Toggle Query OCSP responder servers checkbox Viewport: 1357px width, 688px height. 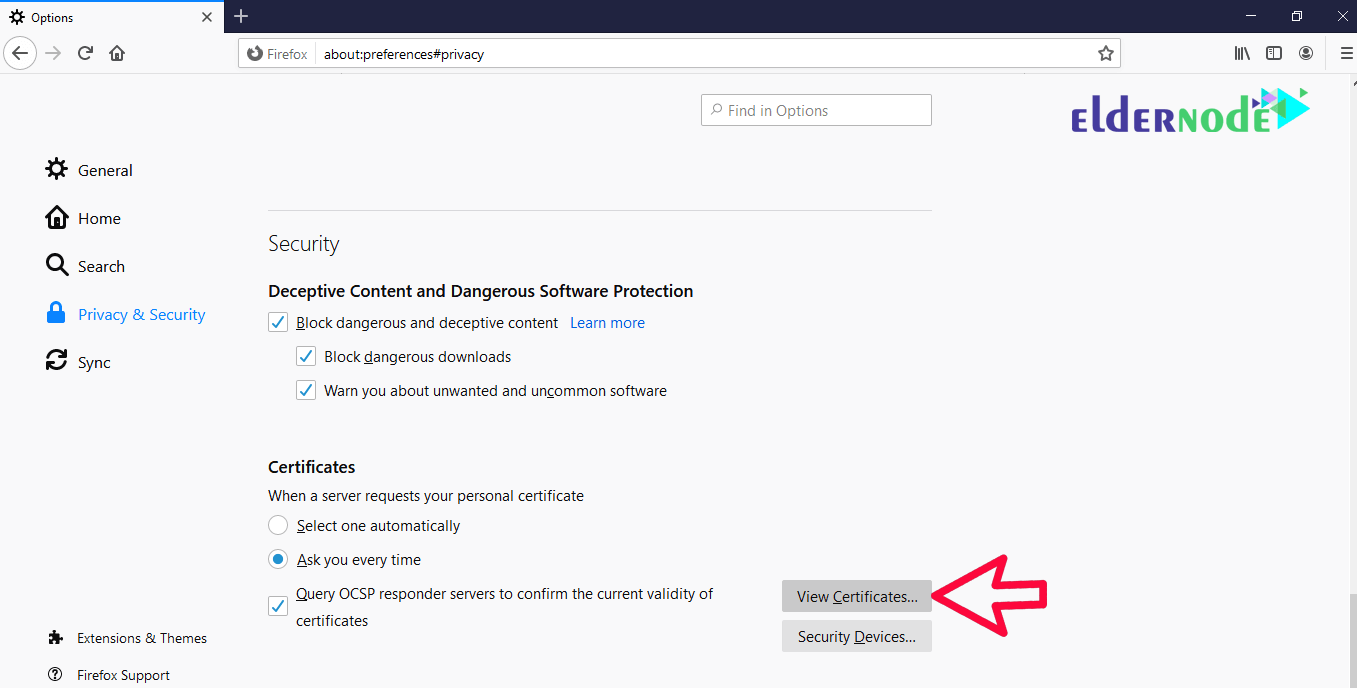coord(278,606)
